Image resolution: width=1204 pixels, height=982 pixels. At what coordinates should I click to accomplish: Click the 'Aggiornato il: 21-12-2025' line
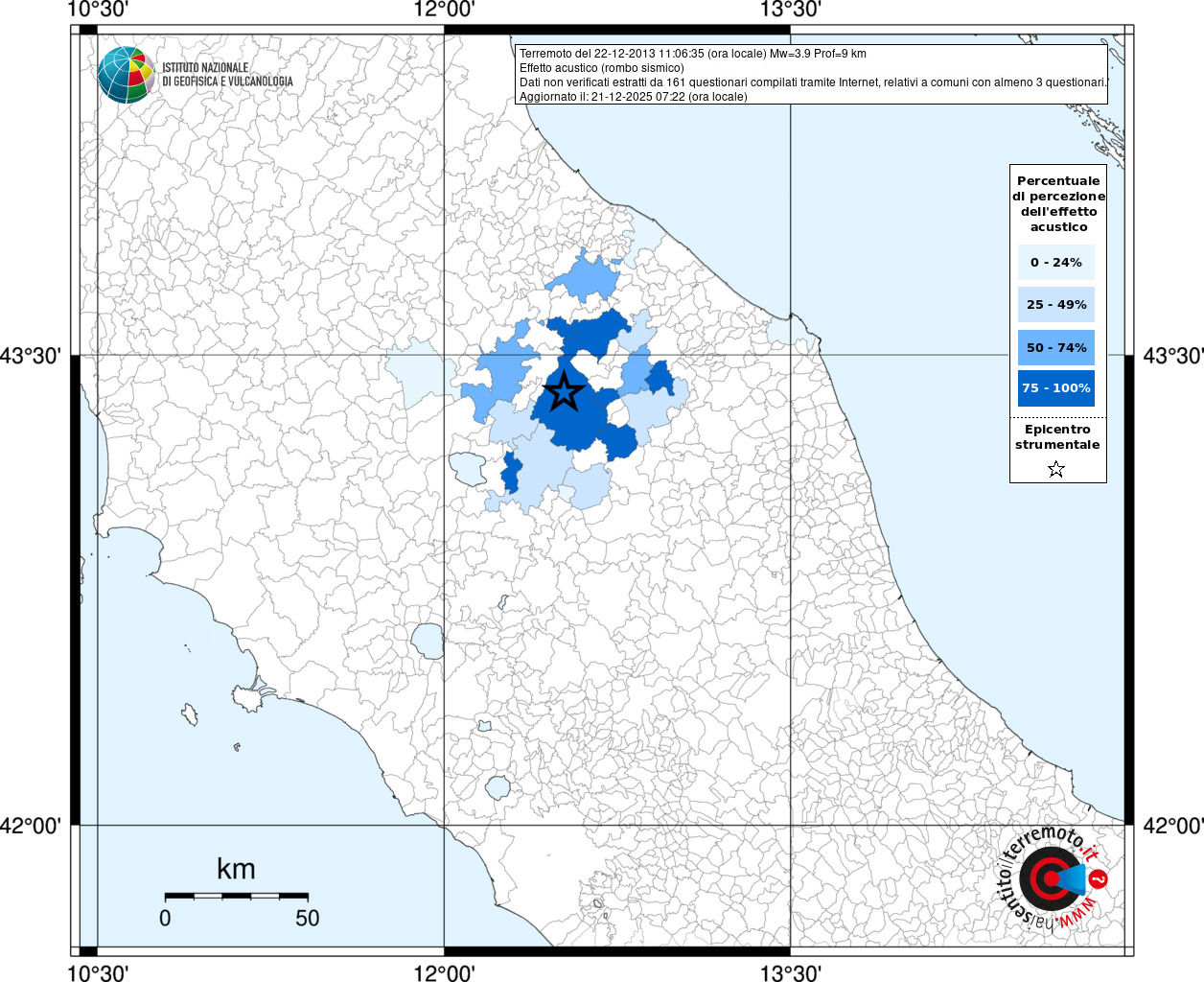[x=633, y=97]
